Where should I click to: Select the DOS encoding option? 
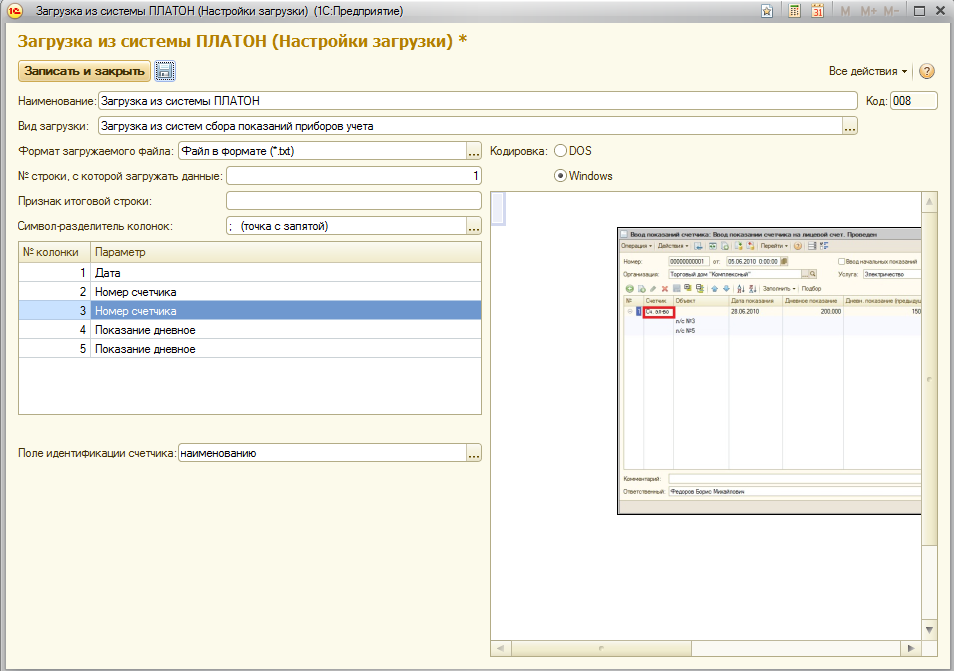click(573, 151)
